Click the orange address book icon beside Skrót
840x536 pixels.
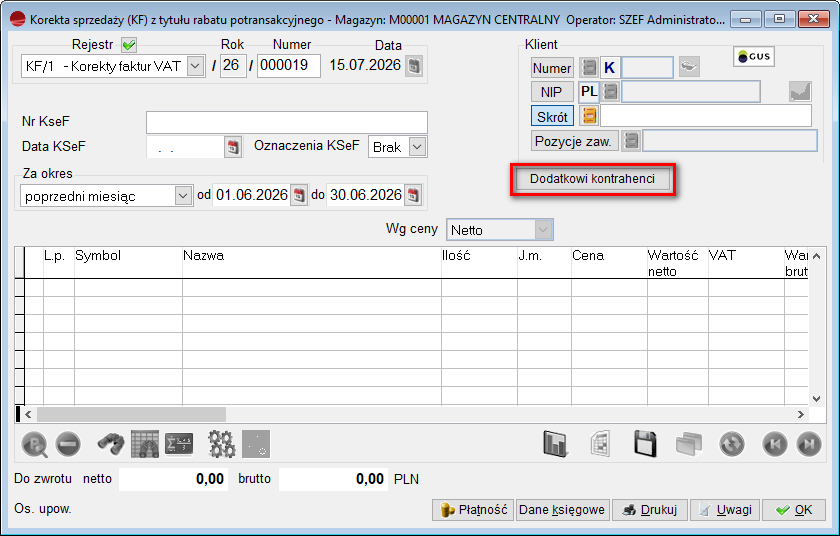click(589, 115)
